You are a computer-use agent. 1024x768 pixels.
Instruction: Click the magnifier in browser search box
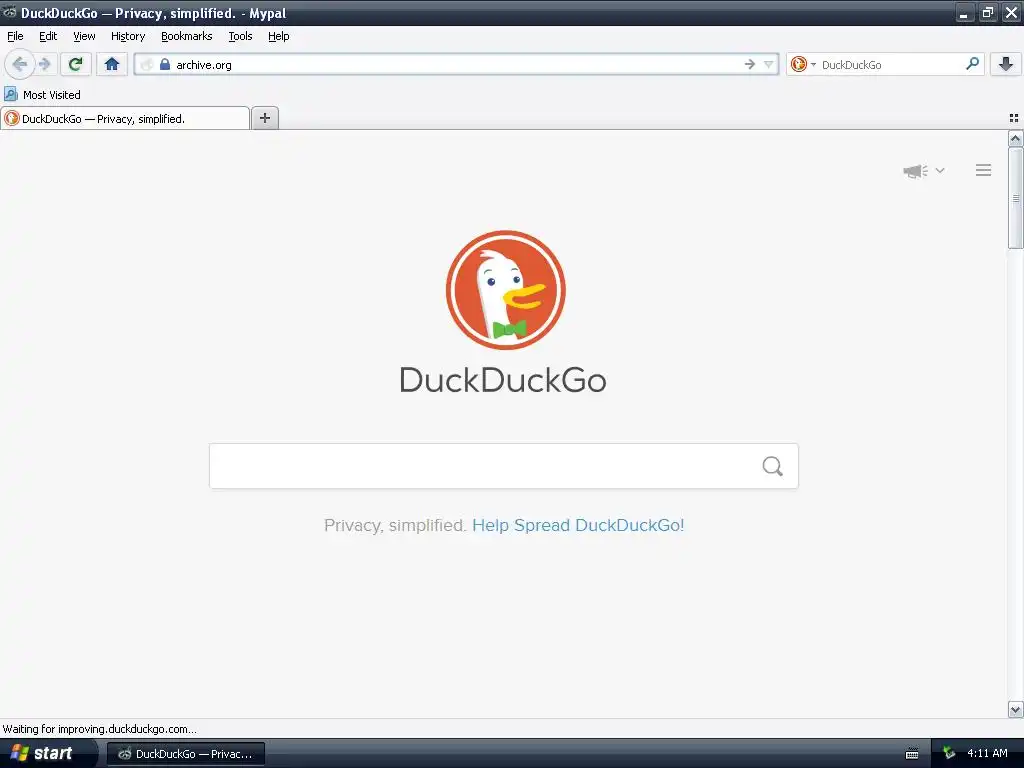(972, 64)
